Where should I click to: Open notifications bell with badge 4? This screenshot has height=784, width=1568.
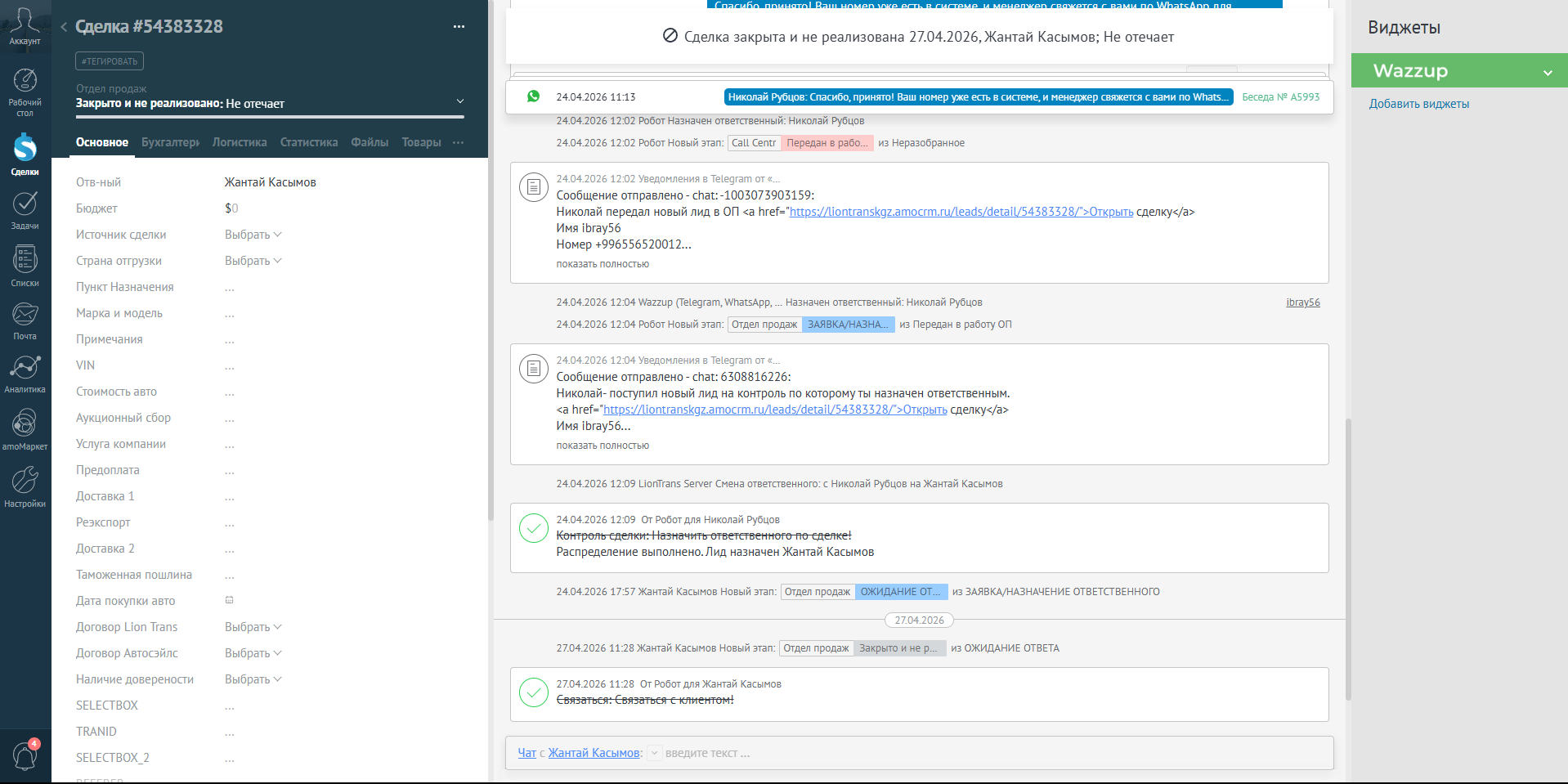tap(25, 755)
